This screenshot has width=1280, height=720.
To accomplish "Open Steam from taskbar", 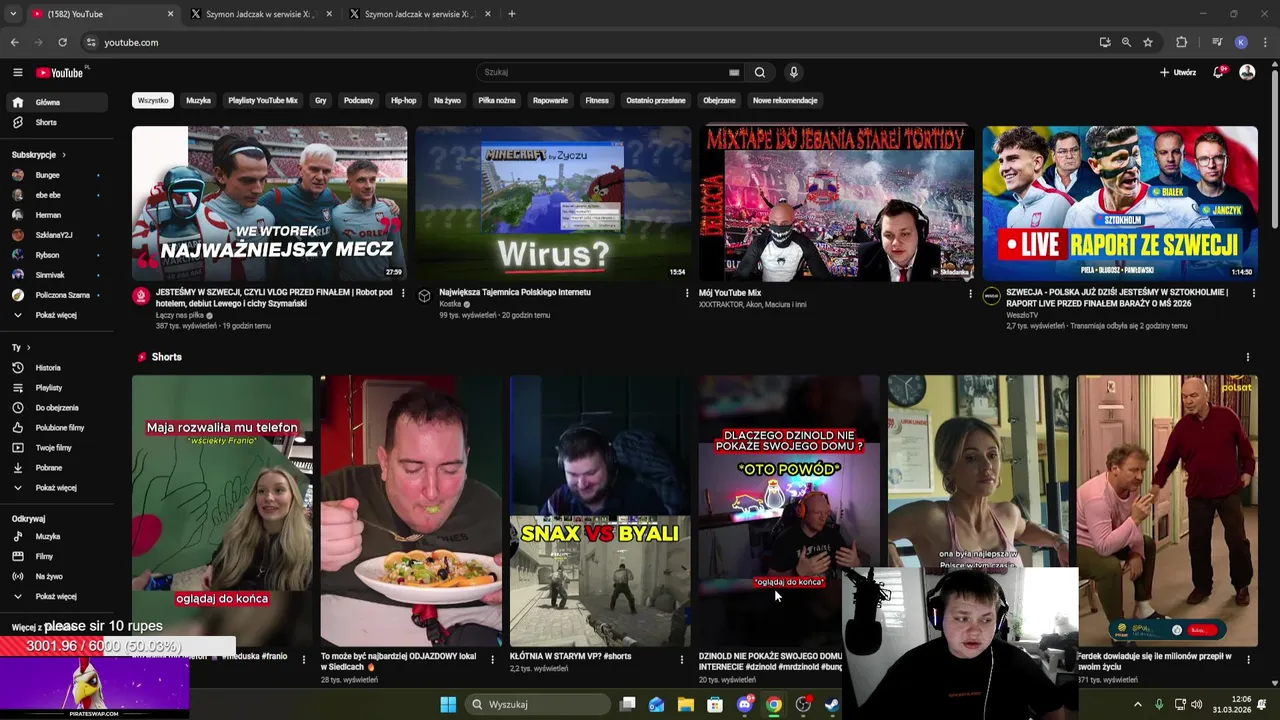I will point(831,704).
